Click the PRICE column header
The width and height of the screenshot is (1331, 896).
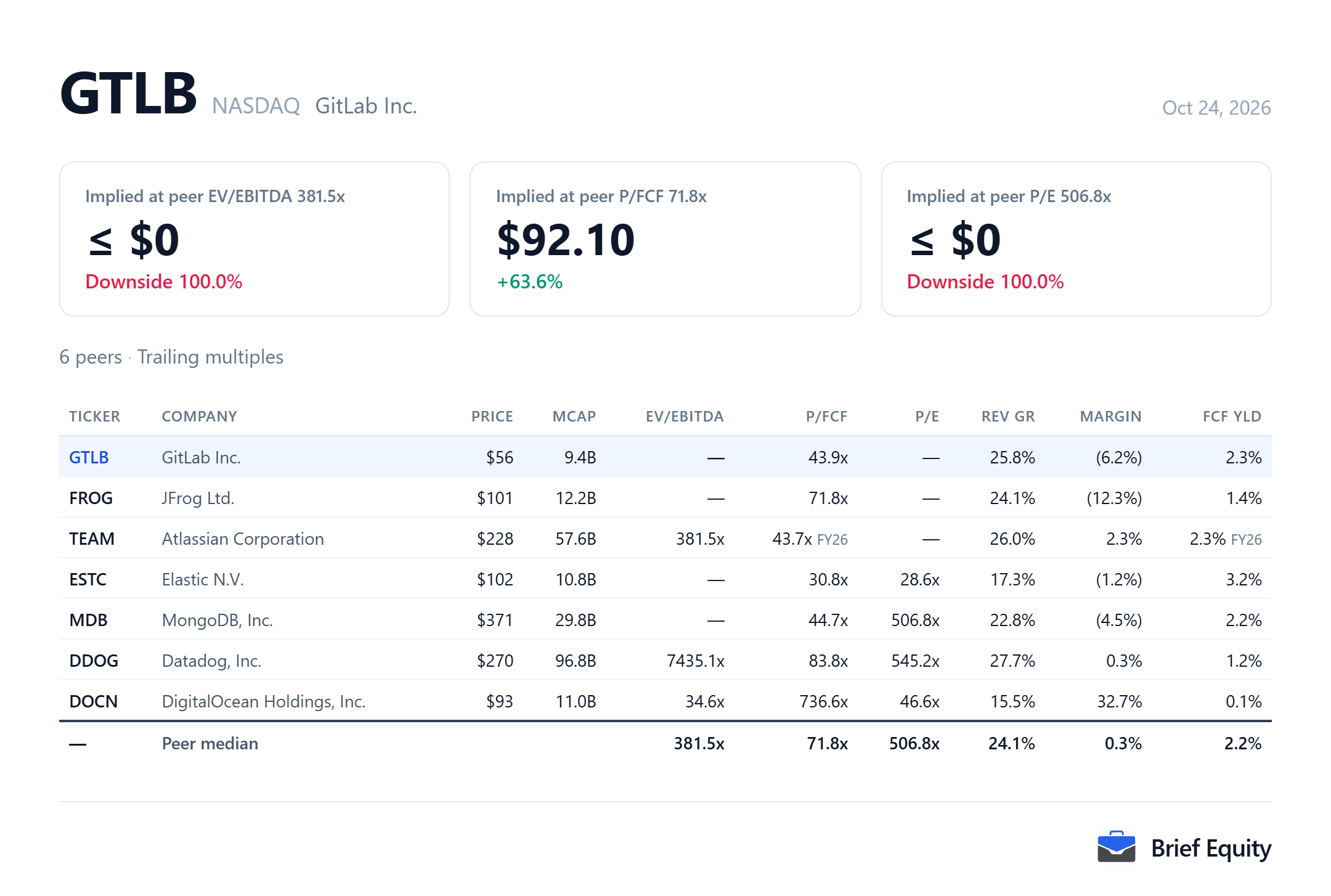pos(492,417)
